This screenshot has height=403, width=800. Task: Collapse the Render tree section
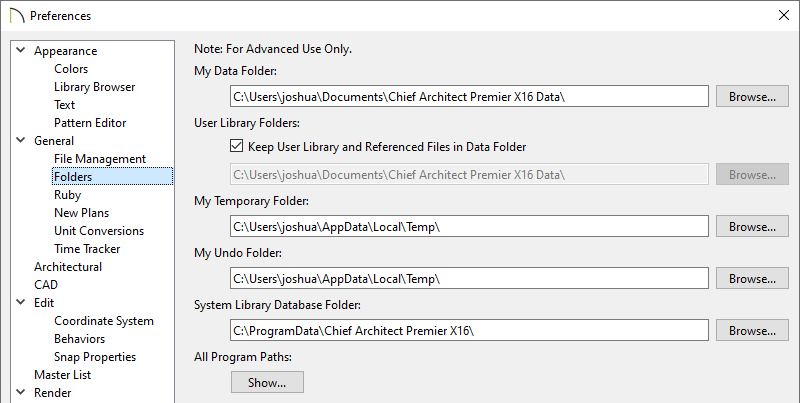(x=21, y=392)
